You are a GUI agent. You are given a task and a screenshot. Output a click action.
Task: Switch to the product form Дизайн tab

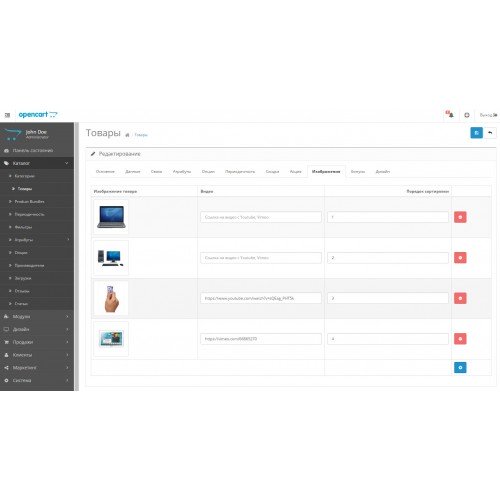pyautogui.click(x=383, y=171)
